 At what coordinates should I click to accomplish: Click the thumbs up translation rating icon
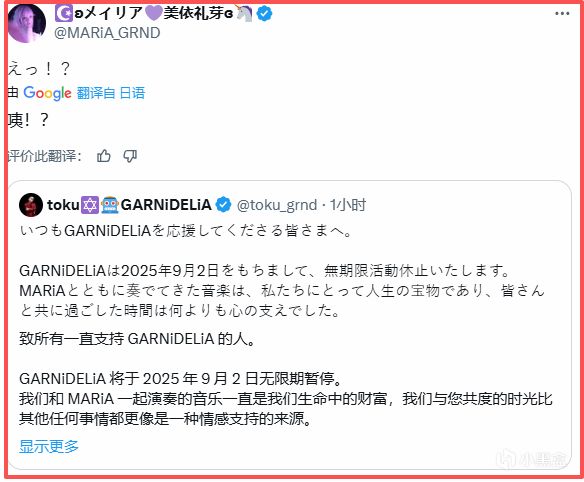point(104,156)
